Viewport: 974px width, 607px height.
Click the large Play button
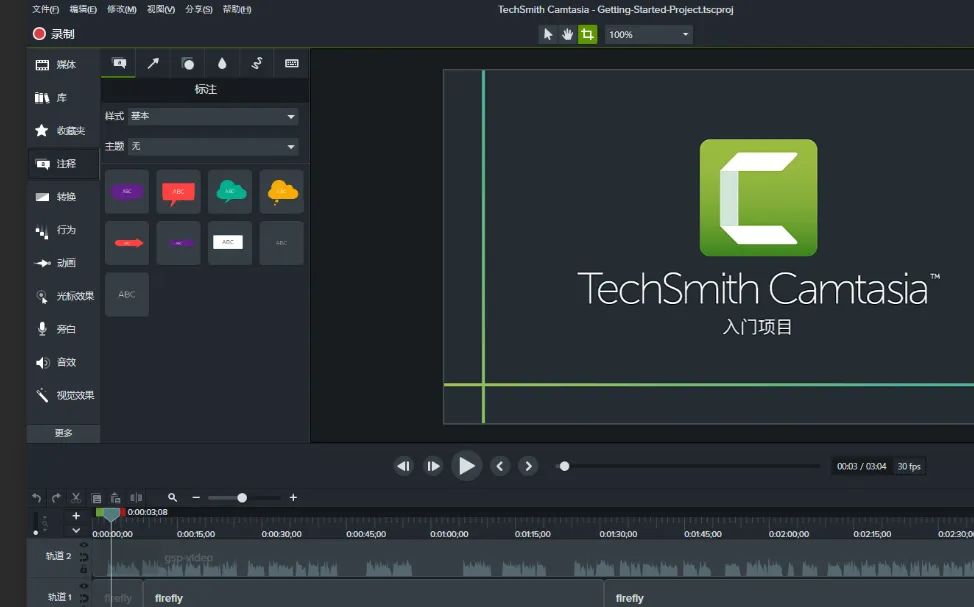point(467,466)
